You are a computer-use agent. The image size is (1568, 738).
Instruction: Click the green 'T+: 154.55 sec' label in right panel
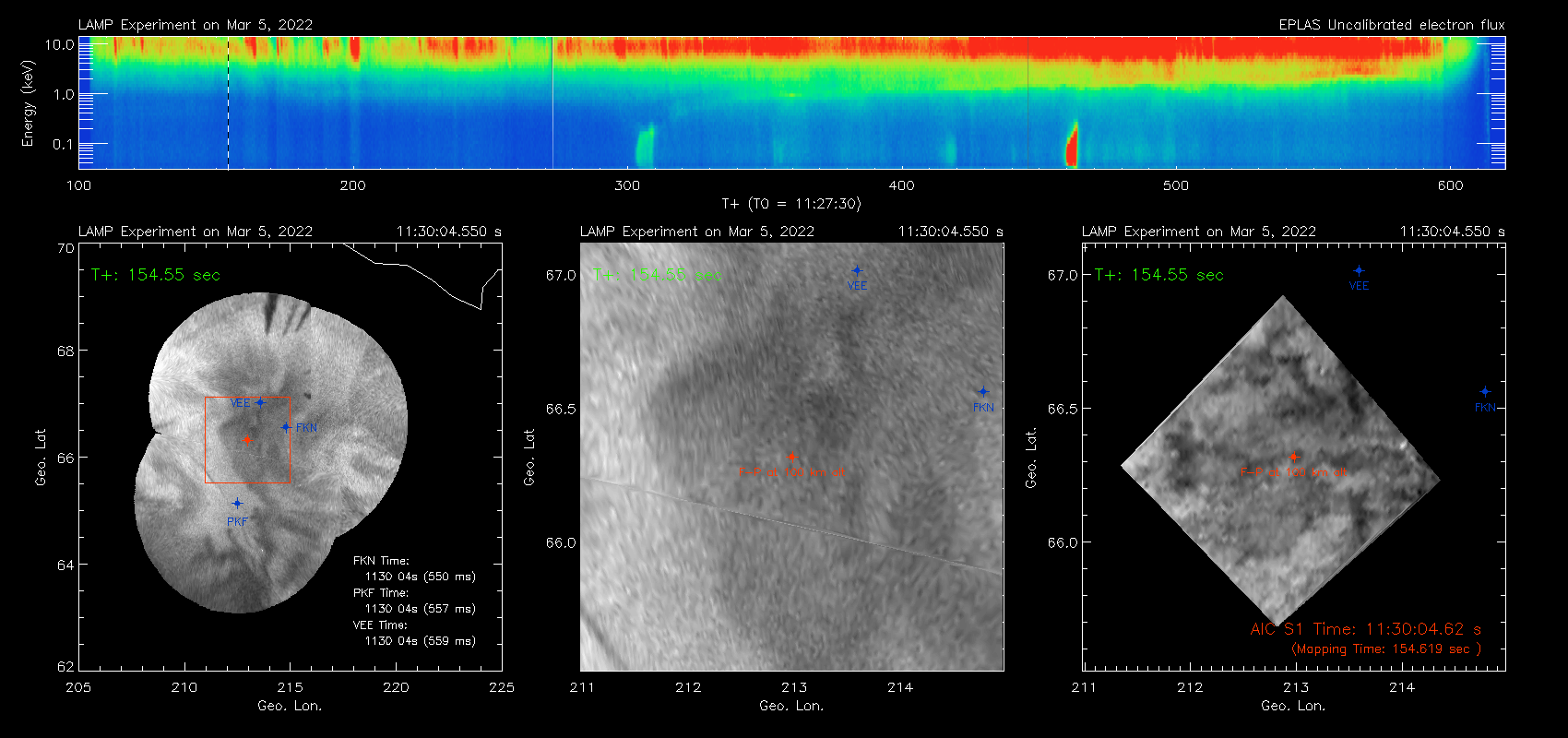tap(1159, 275)
